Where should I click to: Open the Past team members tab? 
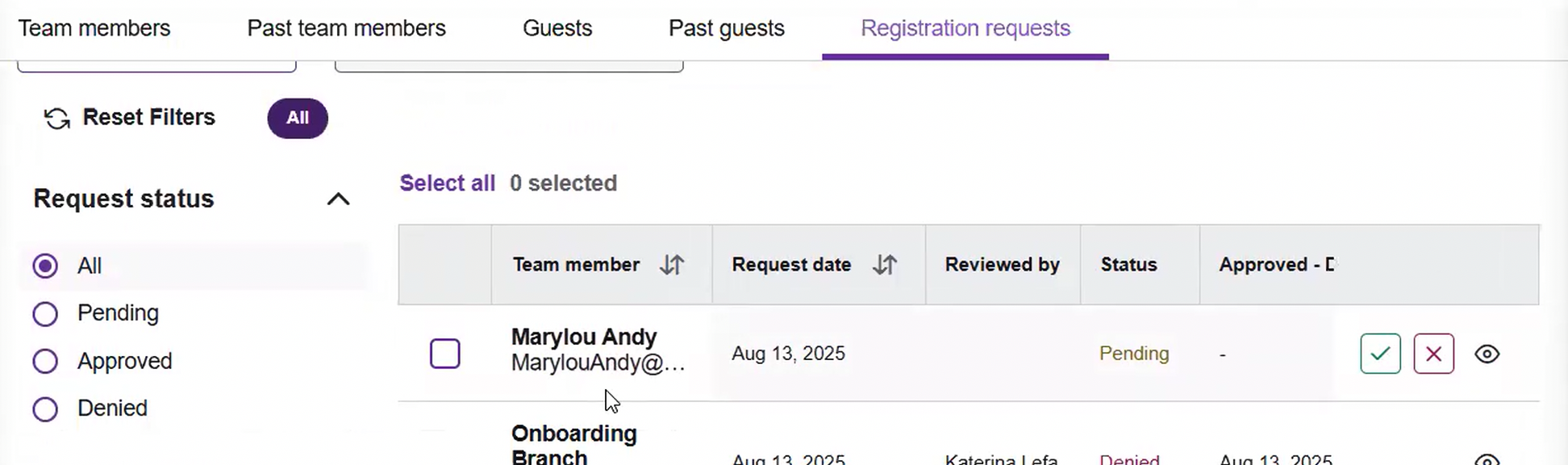(x=346, y=28)
